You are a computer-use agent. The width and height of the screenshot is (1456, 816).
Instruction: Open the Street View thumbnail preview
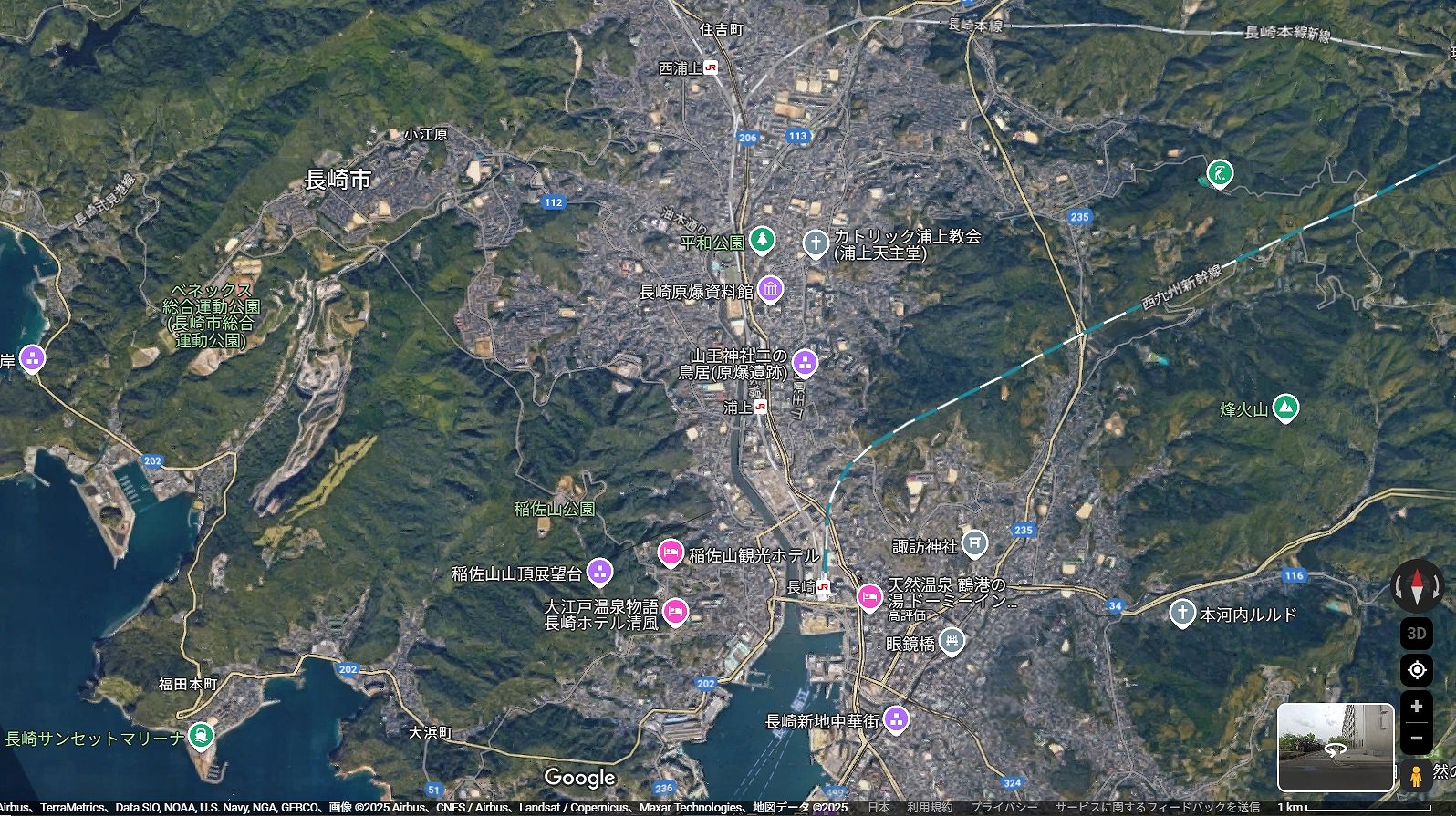coord(1336,747)
